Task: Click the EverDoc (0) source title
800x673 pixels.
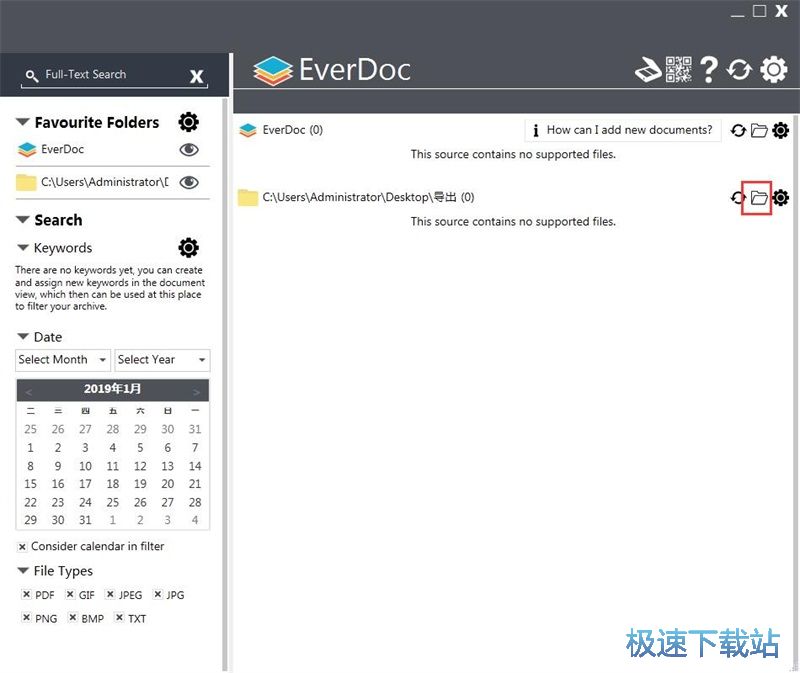Action: click(x=292, y=130)
